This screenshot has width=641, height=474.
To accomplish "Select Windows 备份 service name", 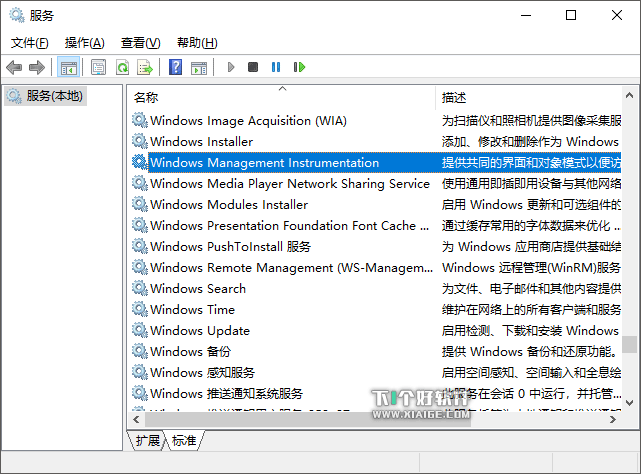I will tap(191, 352).
